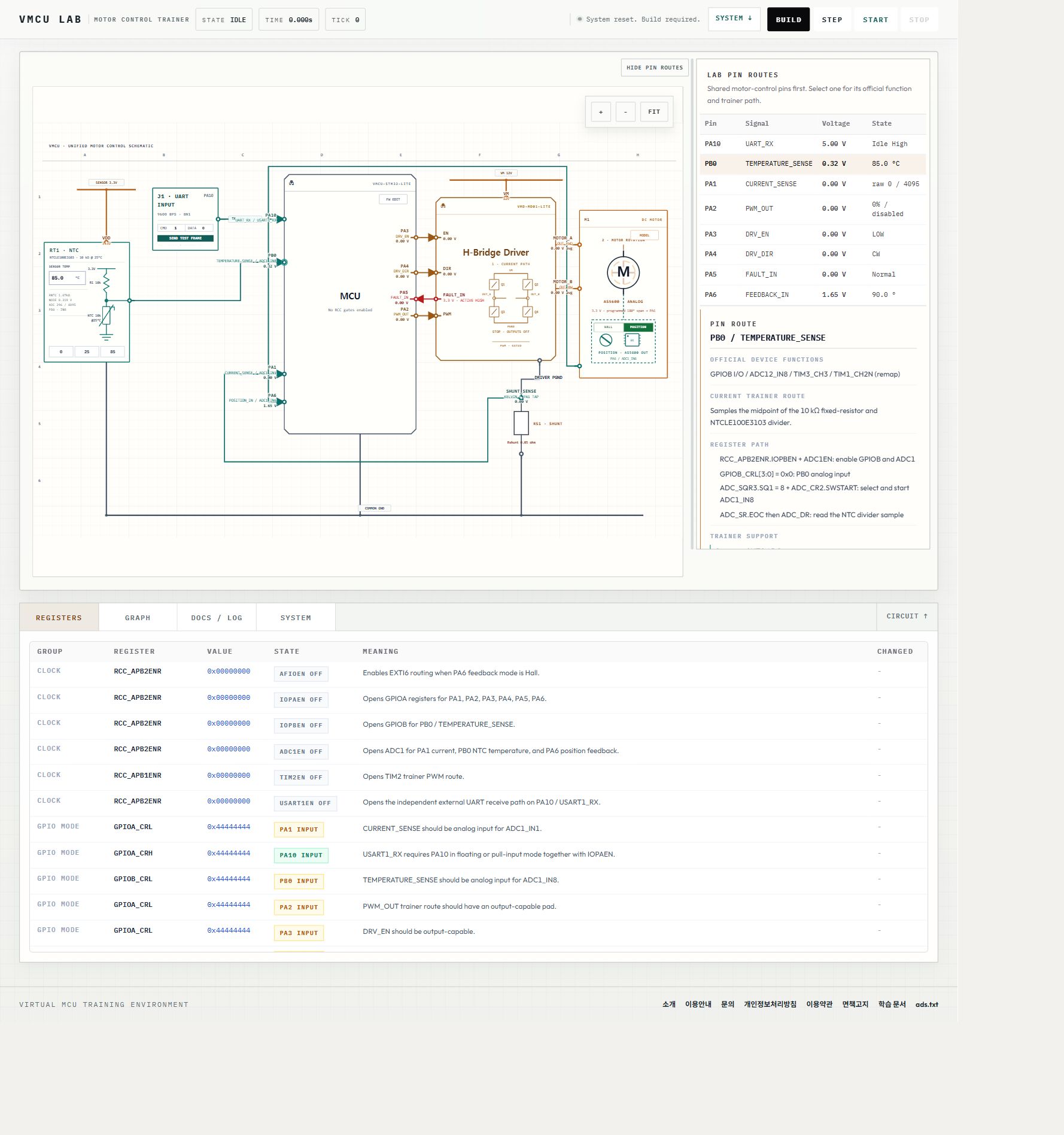The image size is (1064, 1135).
Task: Select the REGISTERS tab
Action: point(59,618)
